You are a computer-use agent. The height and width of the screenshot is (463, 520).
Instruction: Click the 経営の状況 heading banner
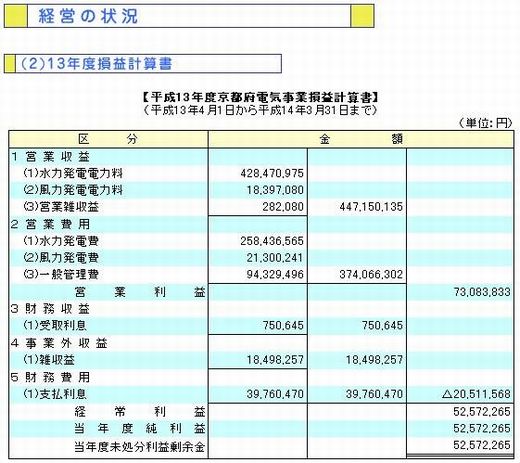pos(189,16)
